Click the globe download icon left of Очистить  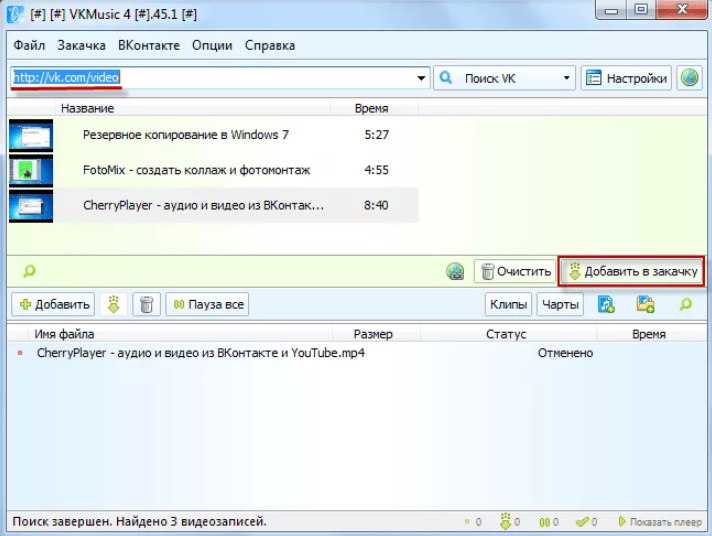(x=455, y=271)
